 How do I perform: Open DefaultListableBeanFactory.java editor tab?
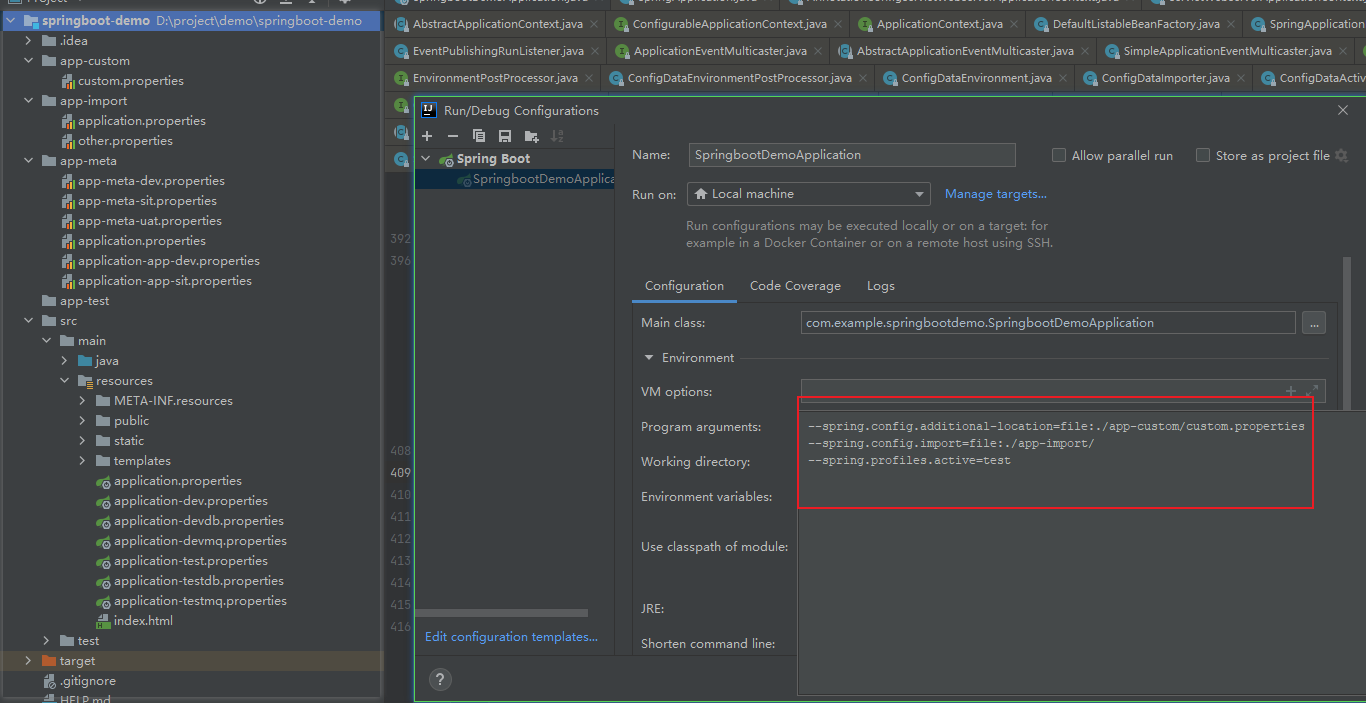1136,24
